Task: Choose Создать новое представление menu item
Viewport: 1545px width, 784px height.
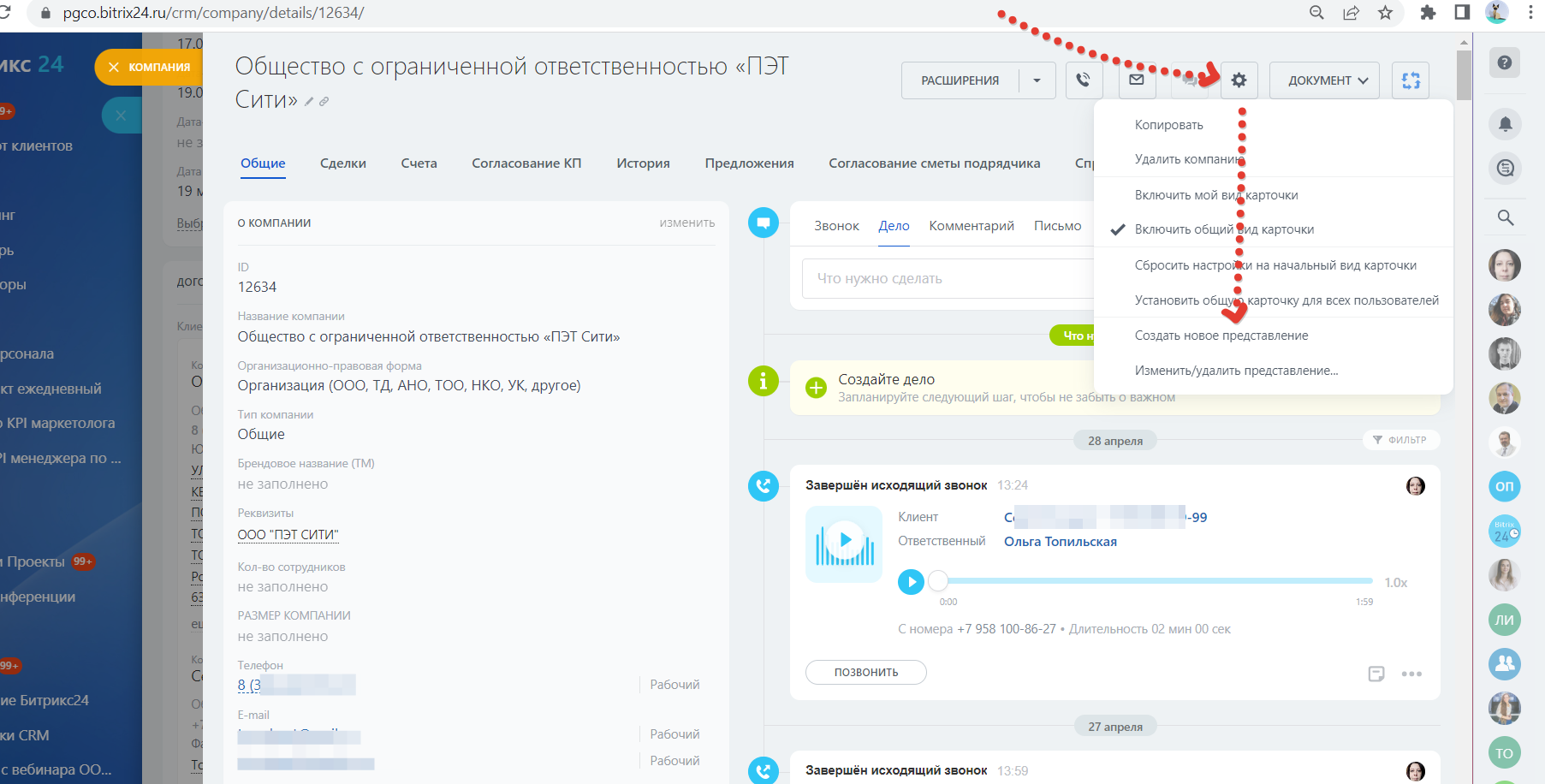Action: point(1221,336)
